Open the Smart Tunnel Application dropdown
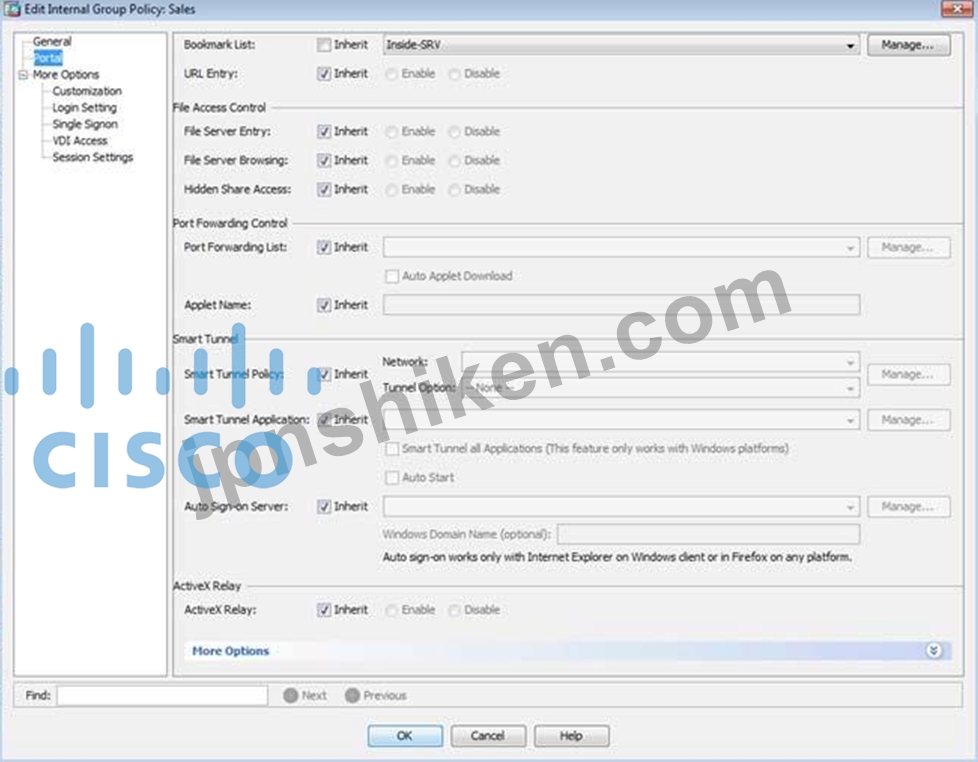978x762 pixels. click(621, 420)
